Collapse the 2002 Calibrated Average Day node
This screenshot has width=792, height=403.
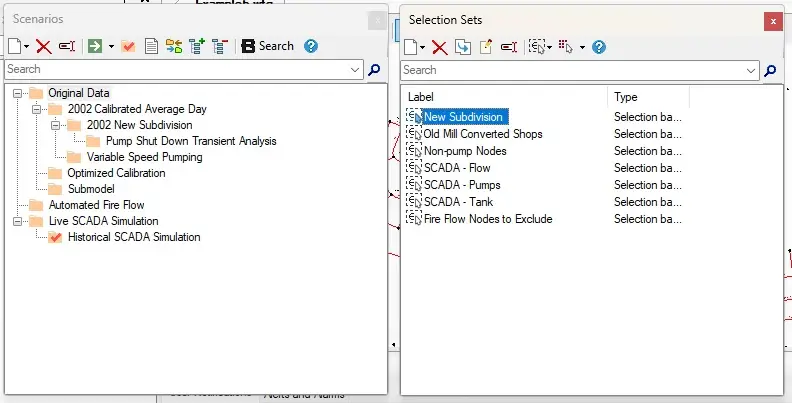coord(36,109)
